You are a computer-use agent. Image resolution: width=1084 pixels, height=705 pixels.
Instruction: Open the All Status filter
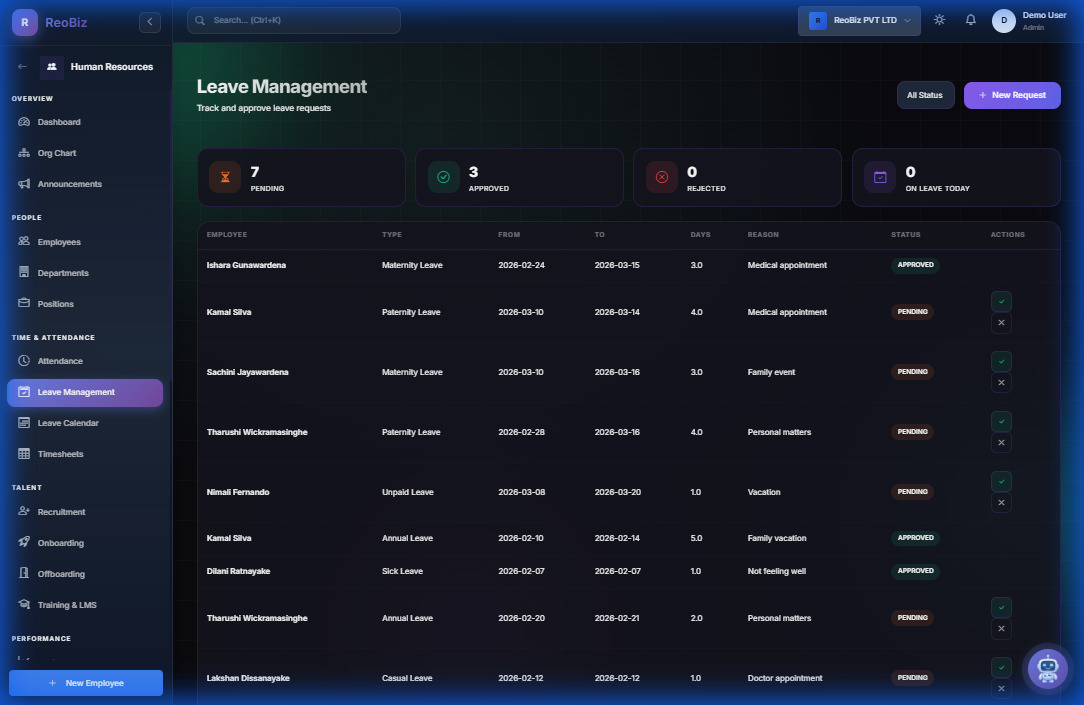925,95
